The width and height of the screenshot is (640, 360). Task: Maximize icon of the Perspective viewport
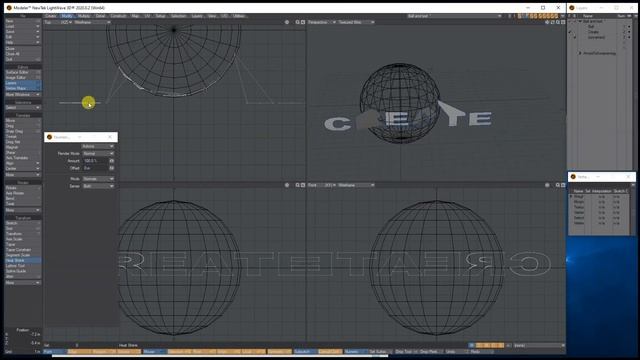[x=563, y=22]
